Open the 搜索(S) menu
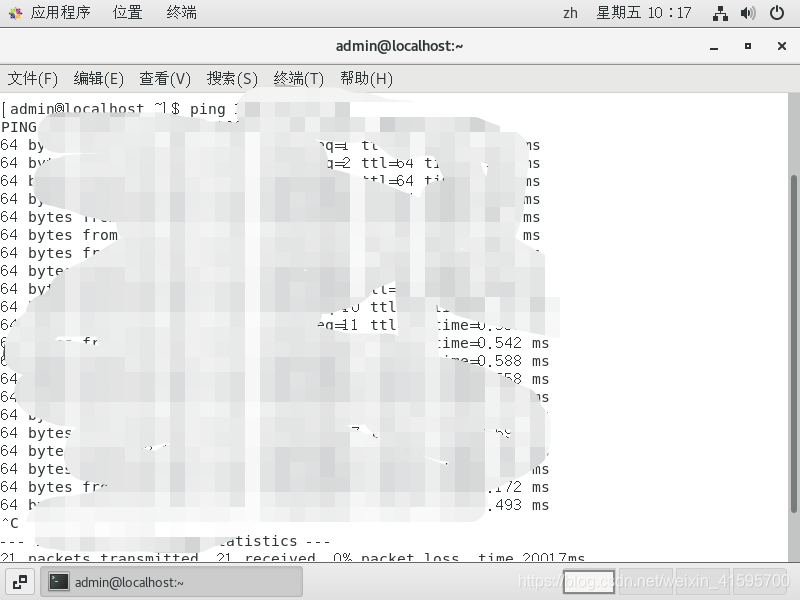The height and width of the screenshot is (600, 800). pos(231,78)
